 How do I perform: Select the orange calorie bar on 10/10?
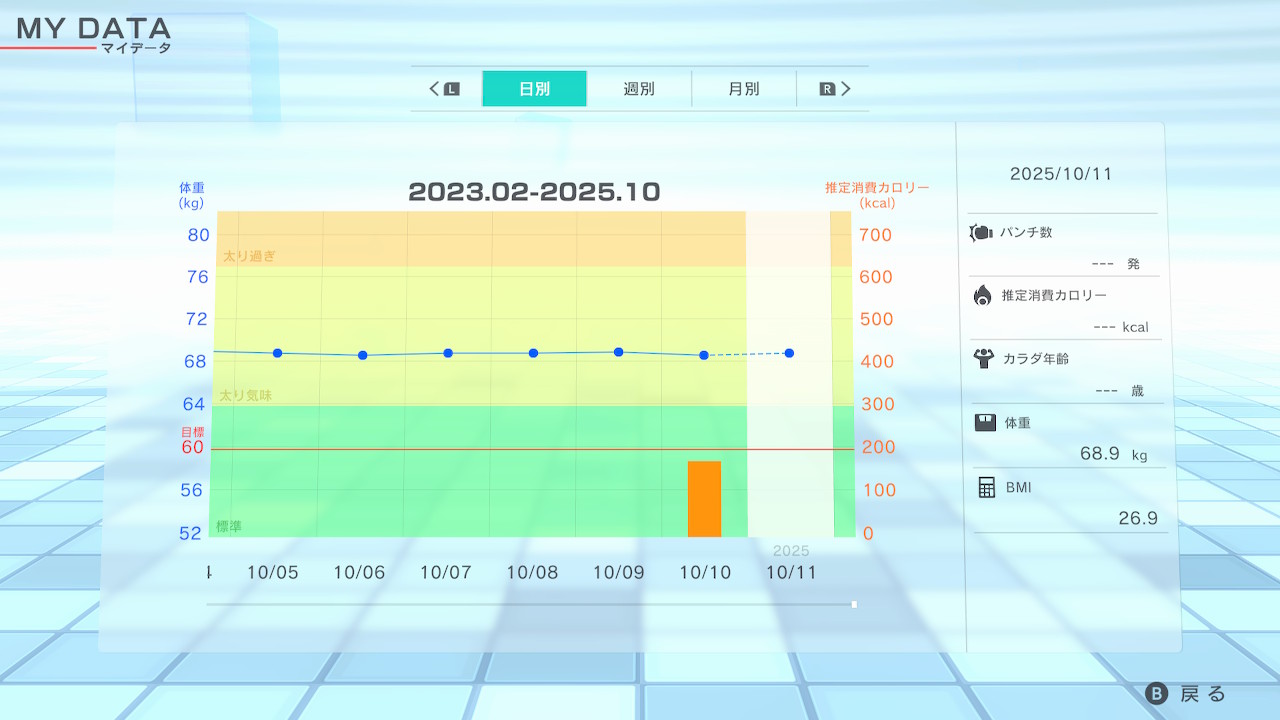(704, 498)
